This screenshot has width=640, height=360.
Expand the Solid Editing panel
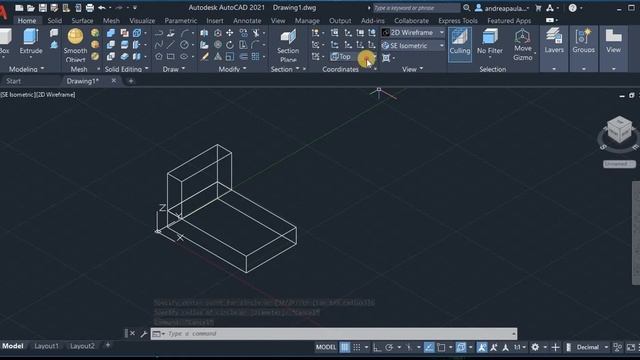click(127, 69)
